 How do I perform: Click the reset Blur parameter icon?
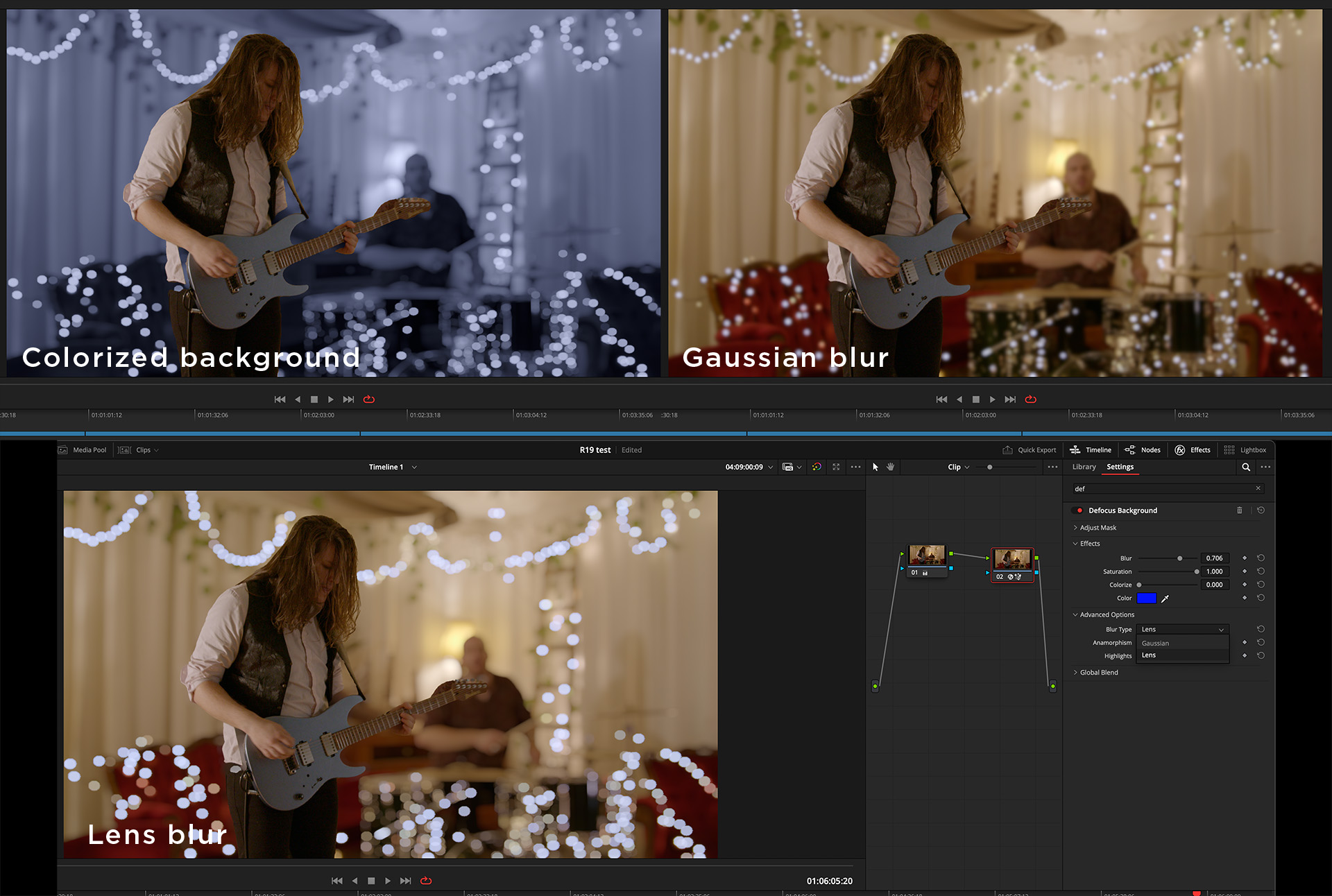[1262, 558]
